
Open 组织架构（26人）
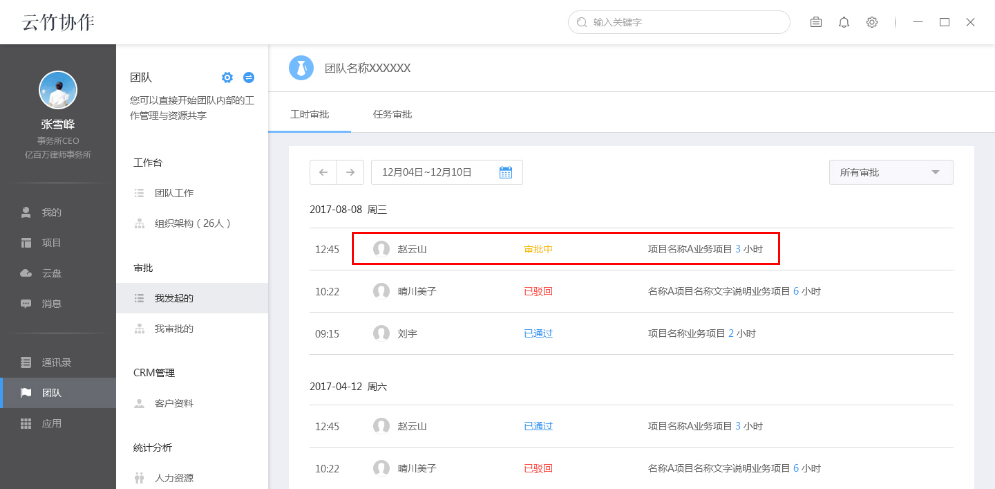tap(193, 223)
